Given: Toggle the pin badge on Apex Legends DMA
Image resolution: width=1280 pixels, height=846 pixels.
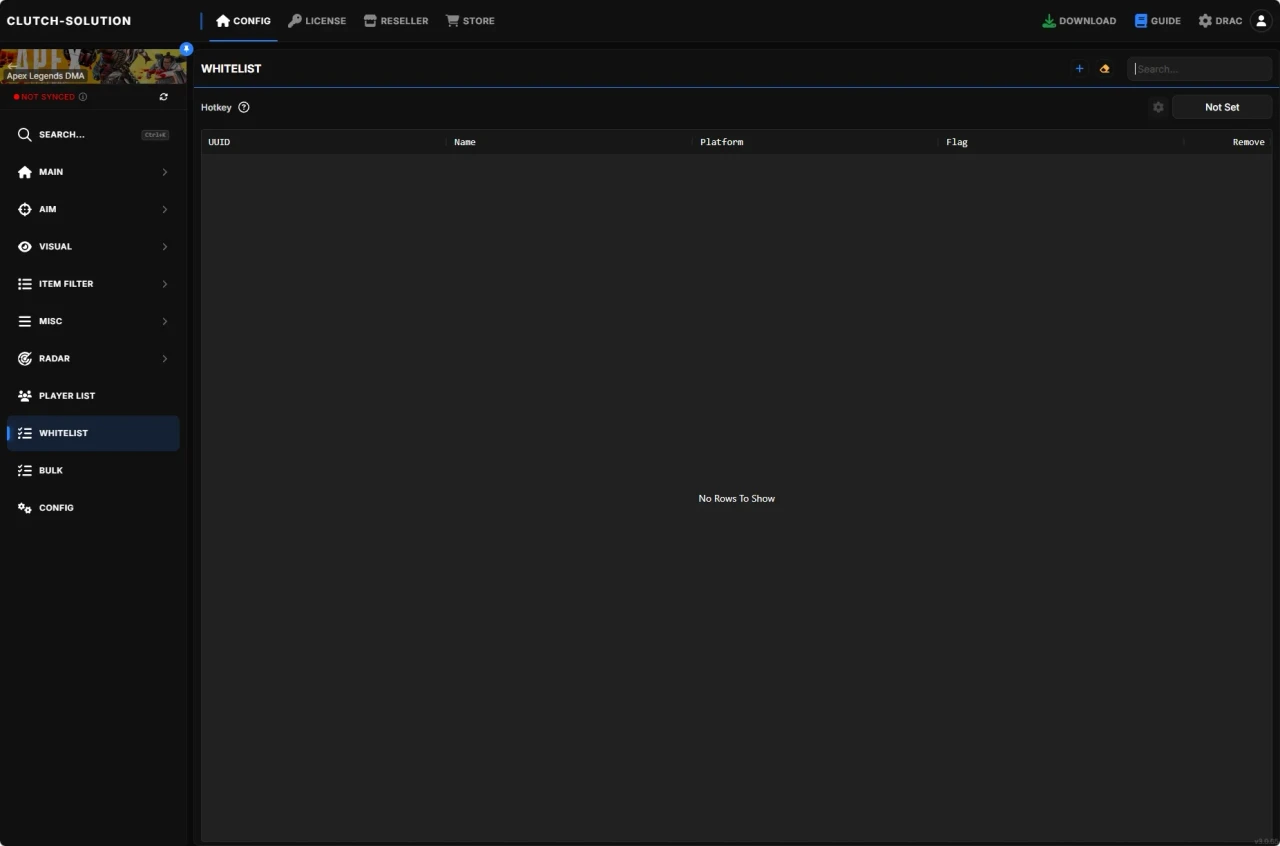Looking at the screenshot, I should click(186, 48).
